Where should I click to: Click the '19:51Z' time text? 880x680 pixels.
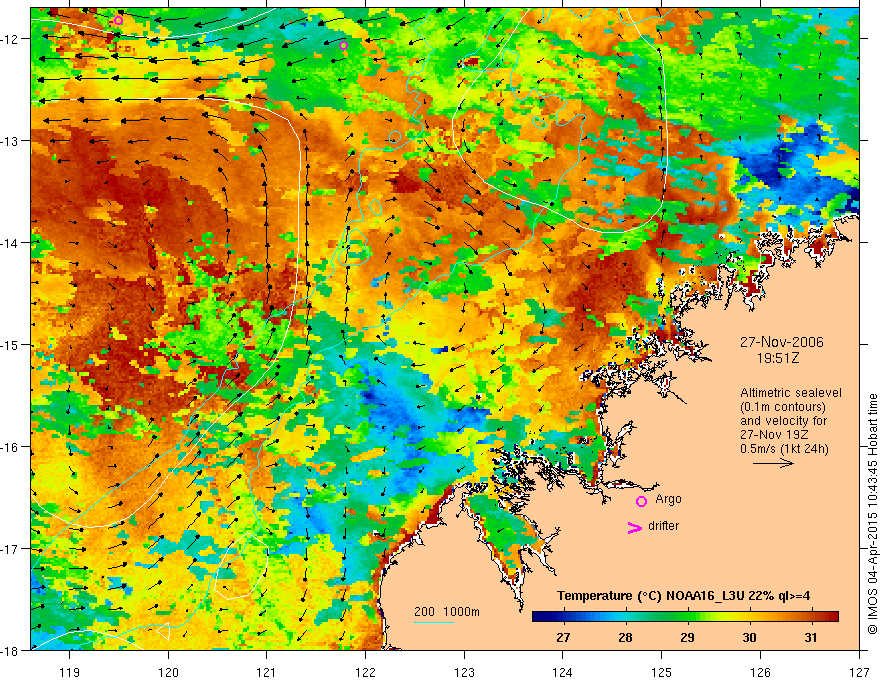tap(777, 358)
